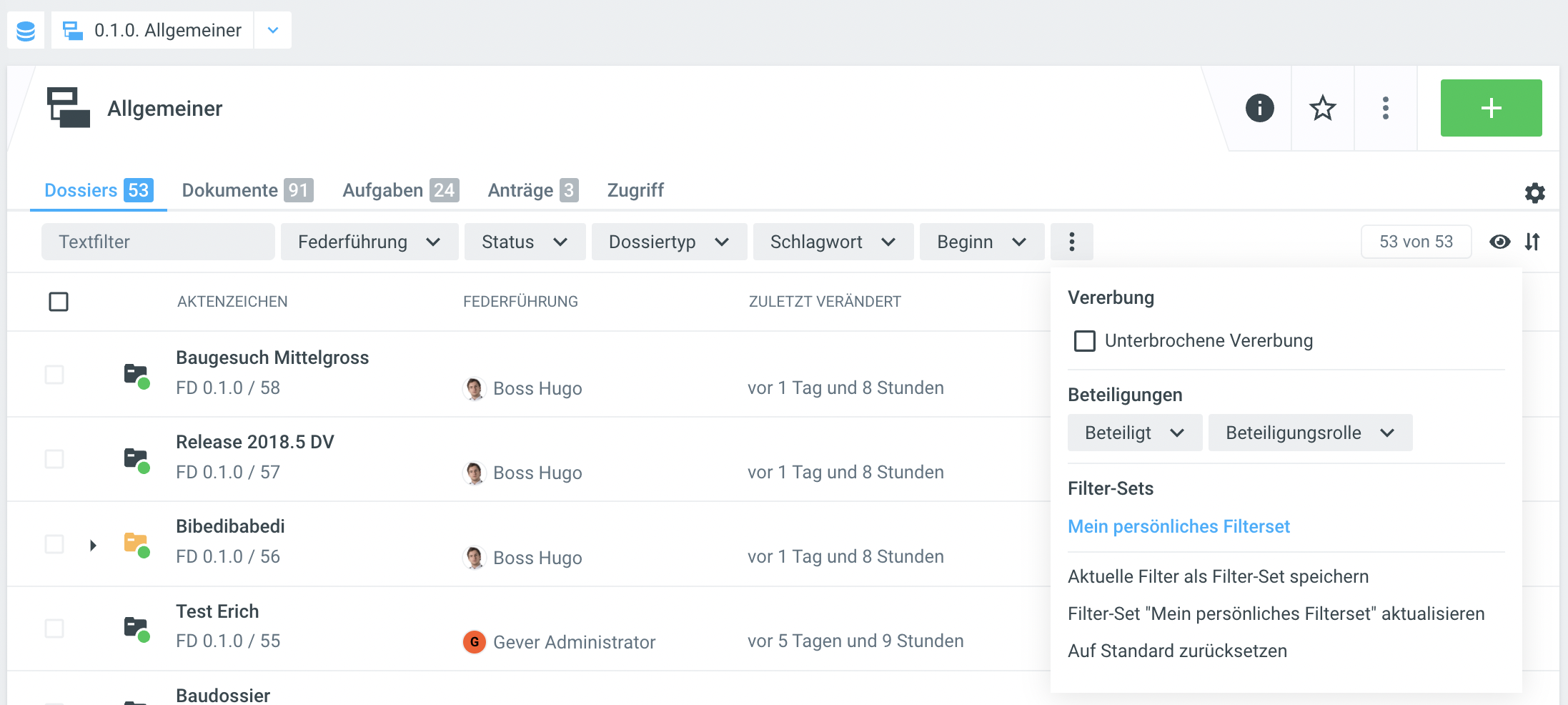Switch to the Dokumente tab
This screenshot has height=705, width=1568.
point(247,190)
